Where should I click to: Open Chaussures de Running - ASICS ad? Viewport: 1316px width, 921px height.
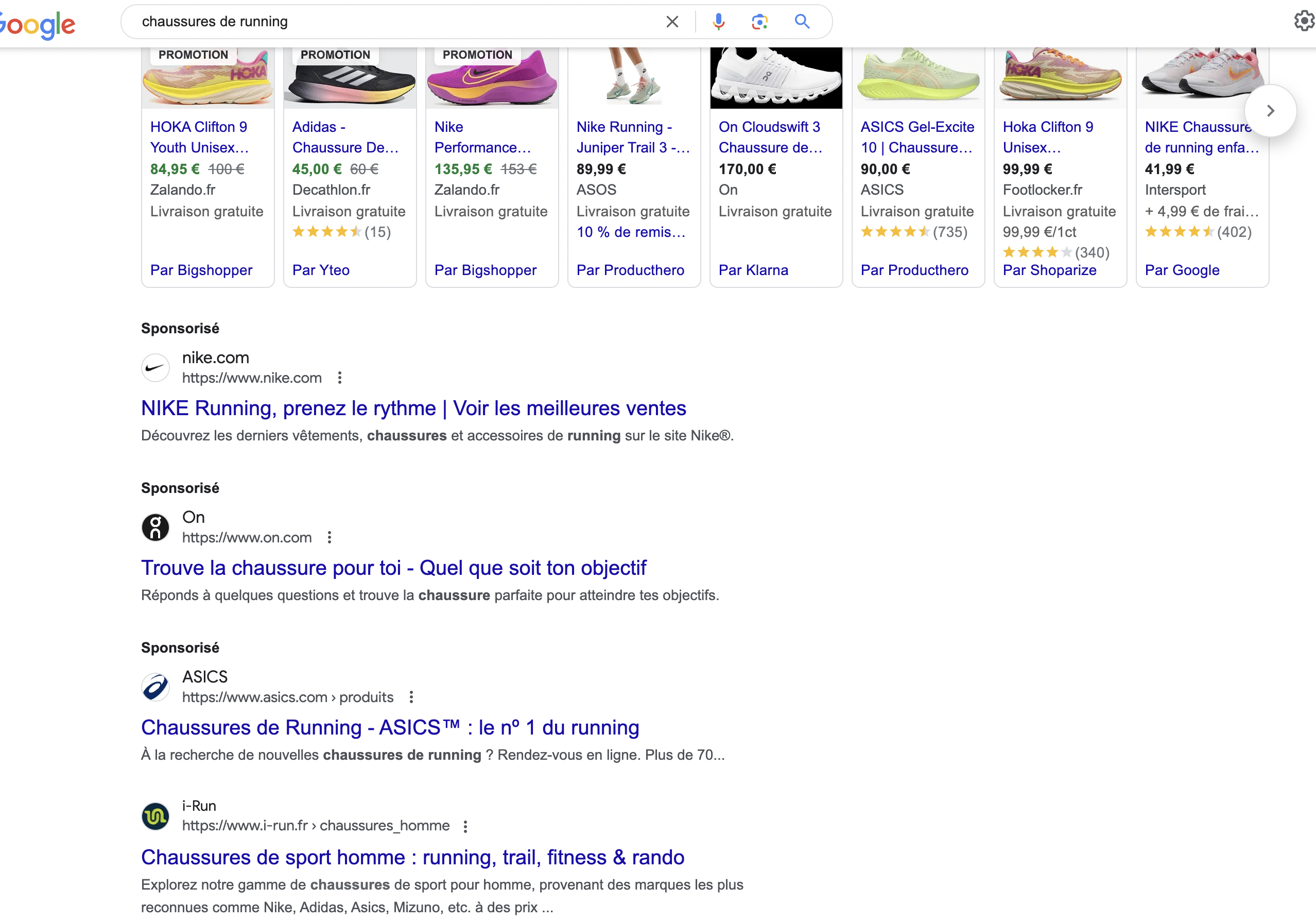point(390,727)
